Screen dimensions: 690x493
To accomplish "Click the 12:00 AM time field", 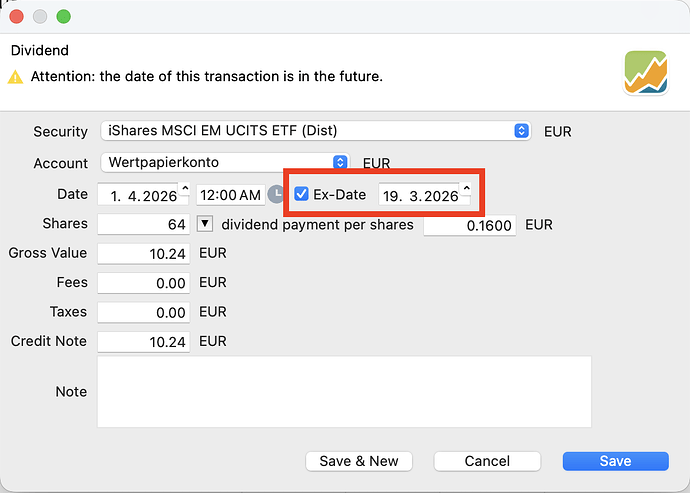I will (x=230, y=194).
